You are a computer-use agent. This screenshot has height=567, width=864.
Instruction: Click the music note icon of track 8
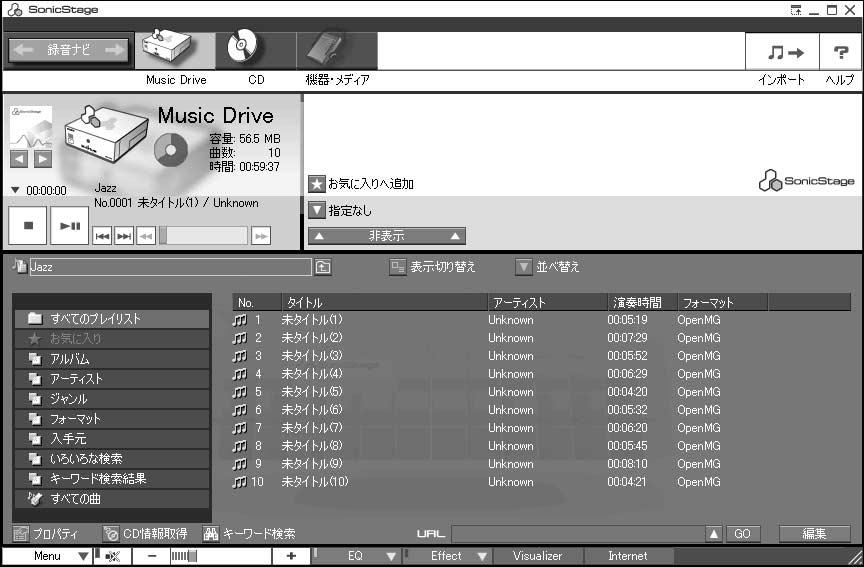coord(240,446)
